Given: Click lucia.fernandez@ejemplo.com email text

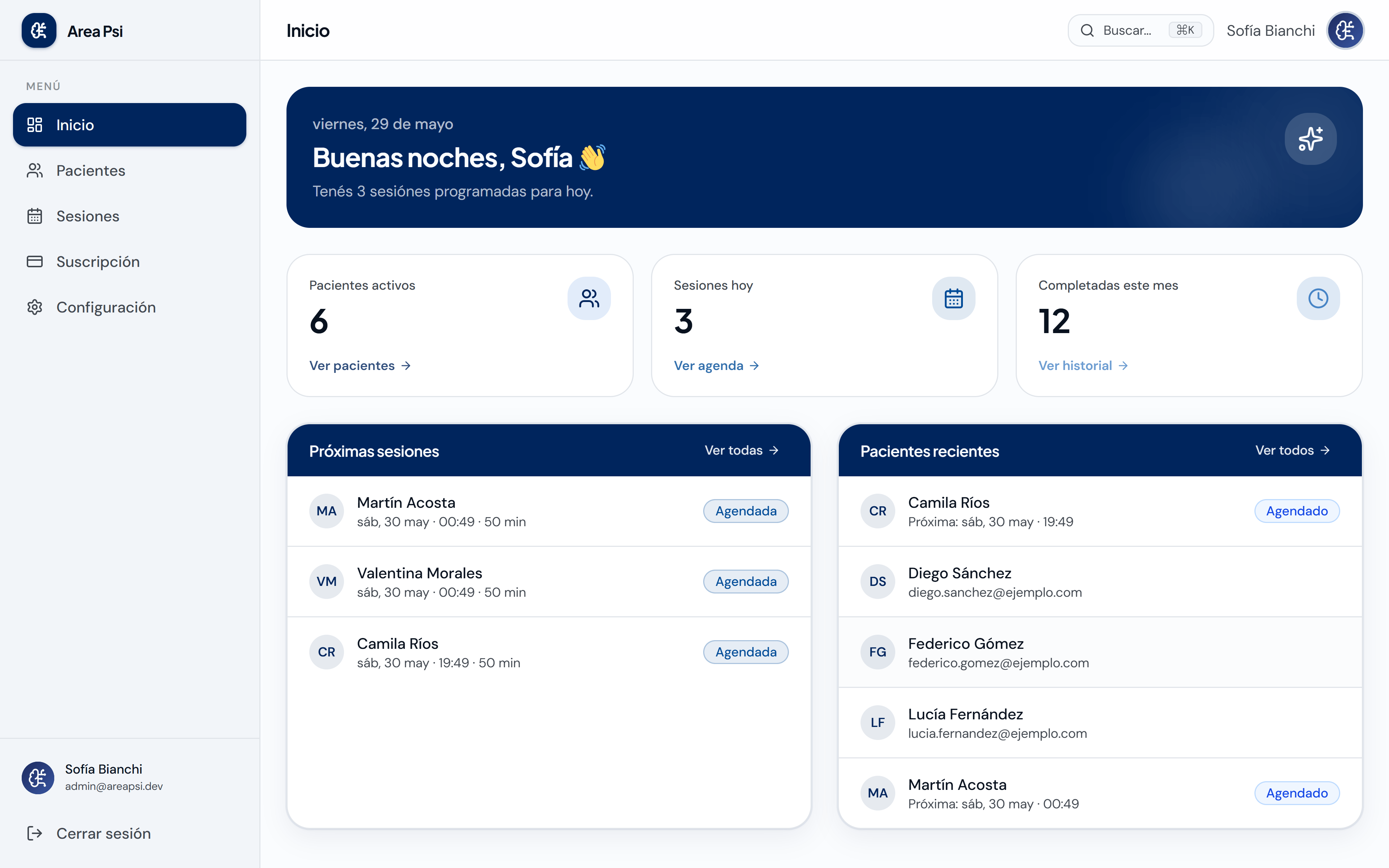Looking at the screenshot, I should pyautogui.click(x=997, y=734).
